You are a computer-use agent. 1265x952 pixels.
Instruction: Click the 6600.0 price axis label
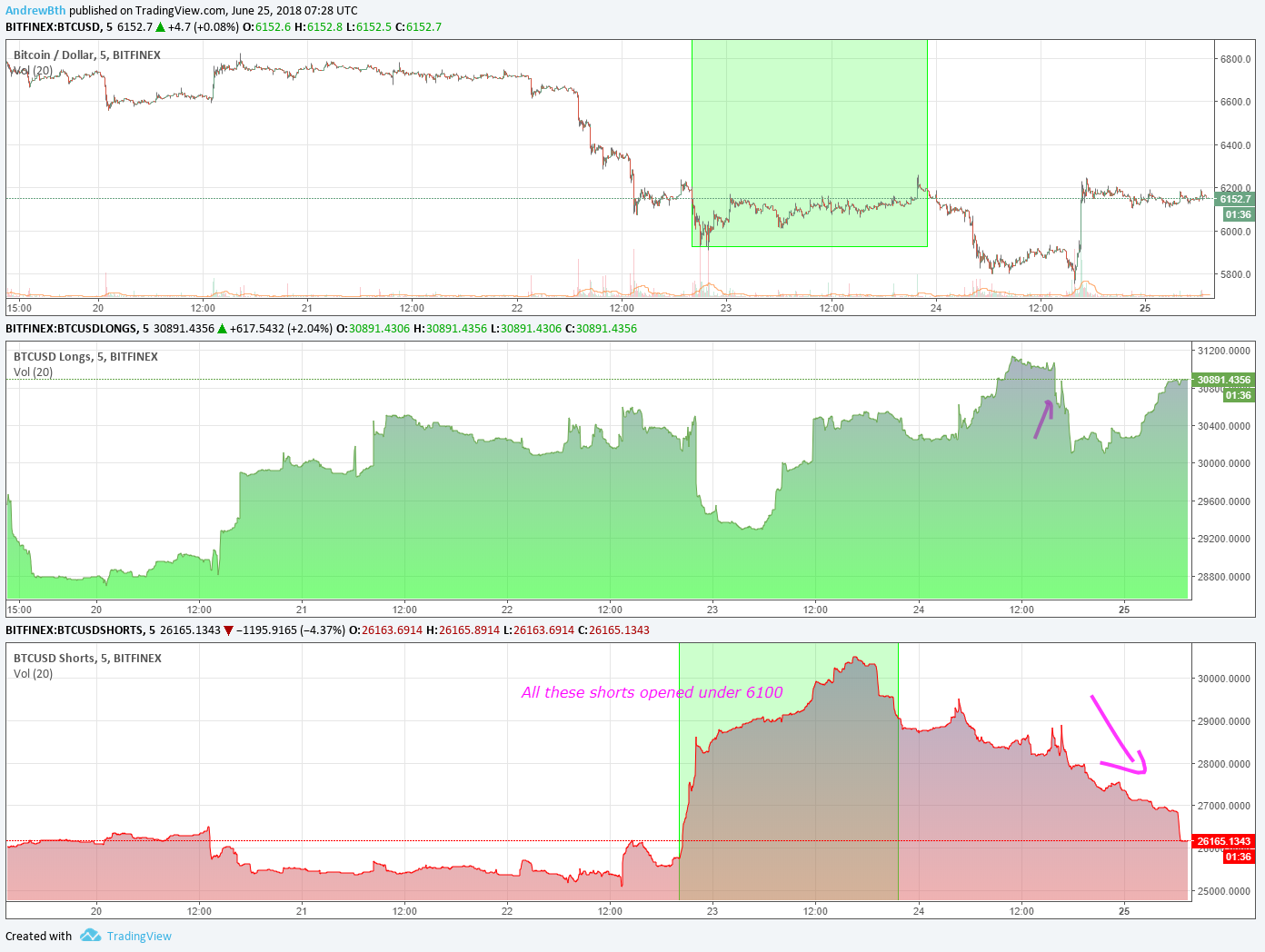point(1236,102)
